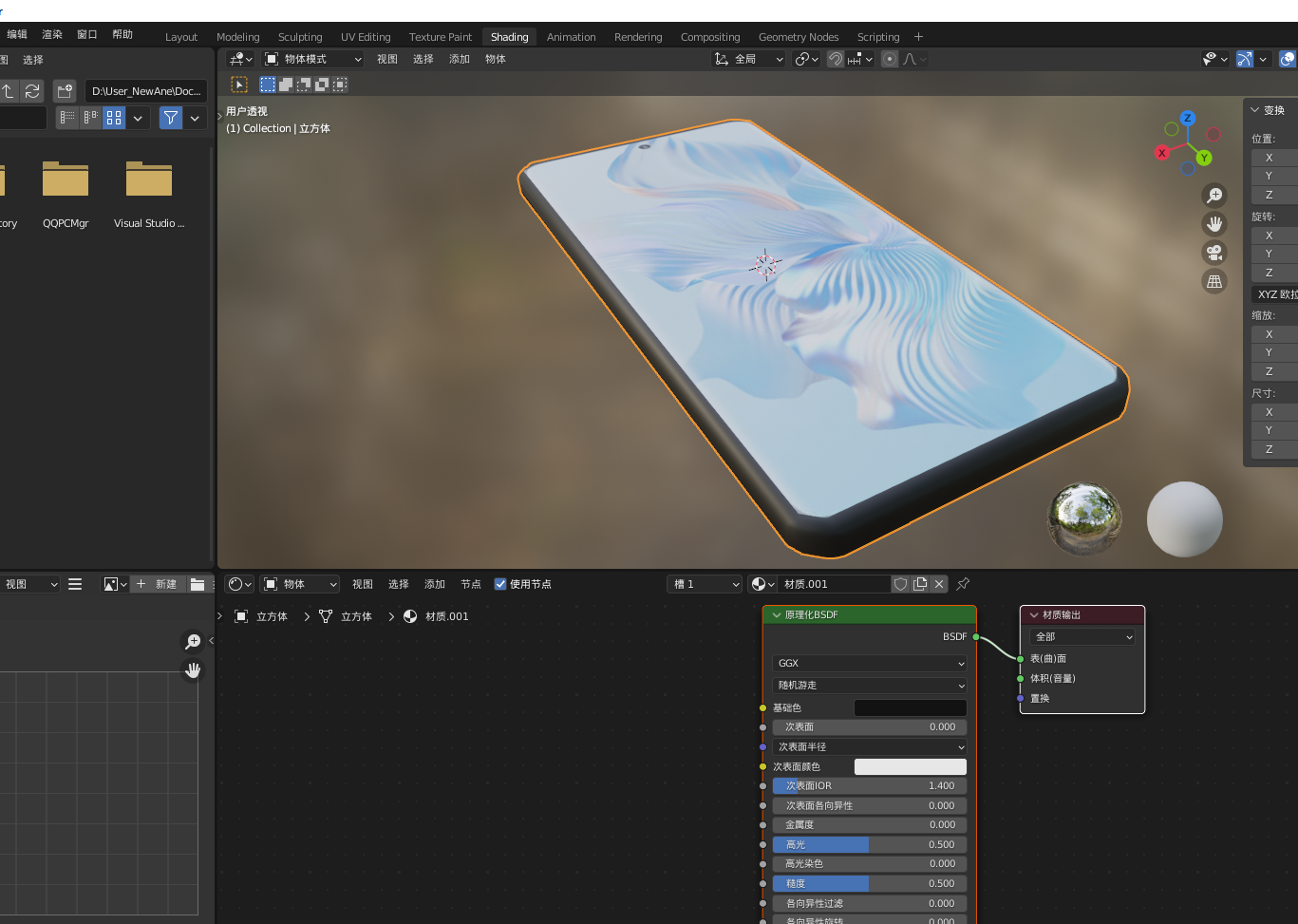Enable the box select new-selection mode
The image size is (1298, 924).
coord(268,85)
